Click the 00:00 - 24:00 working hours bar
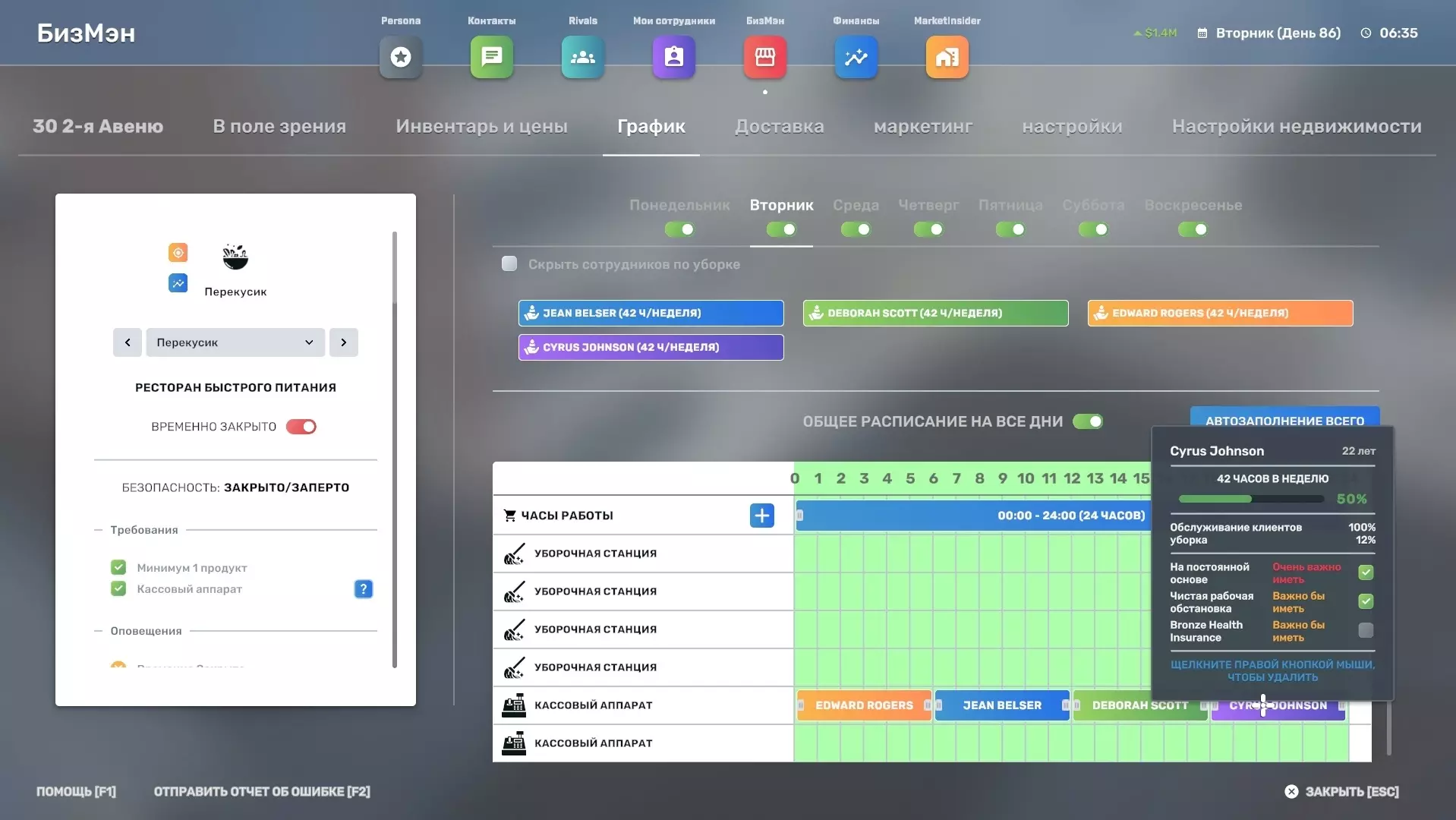Image resolution: width=1456 pixels, height=820 pixels. click(x=974, y=516)
